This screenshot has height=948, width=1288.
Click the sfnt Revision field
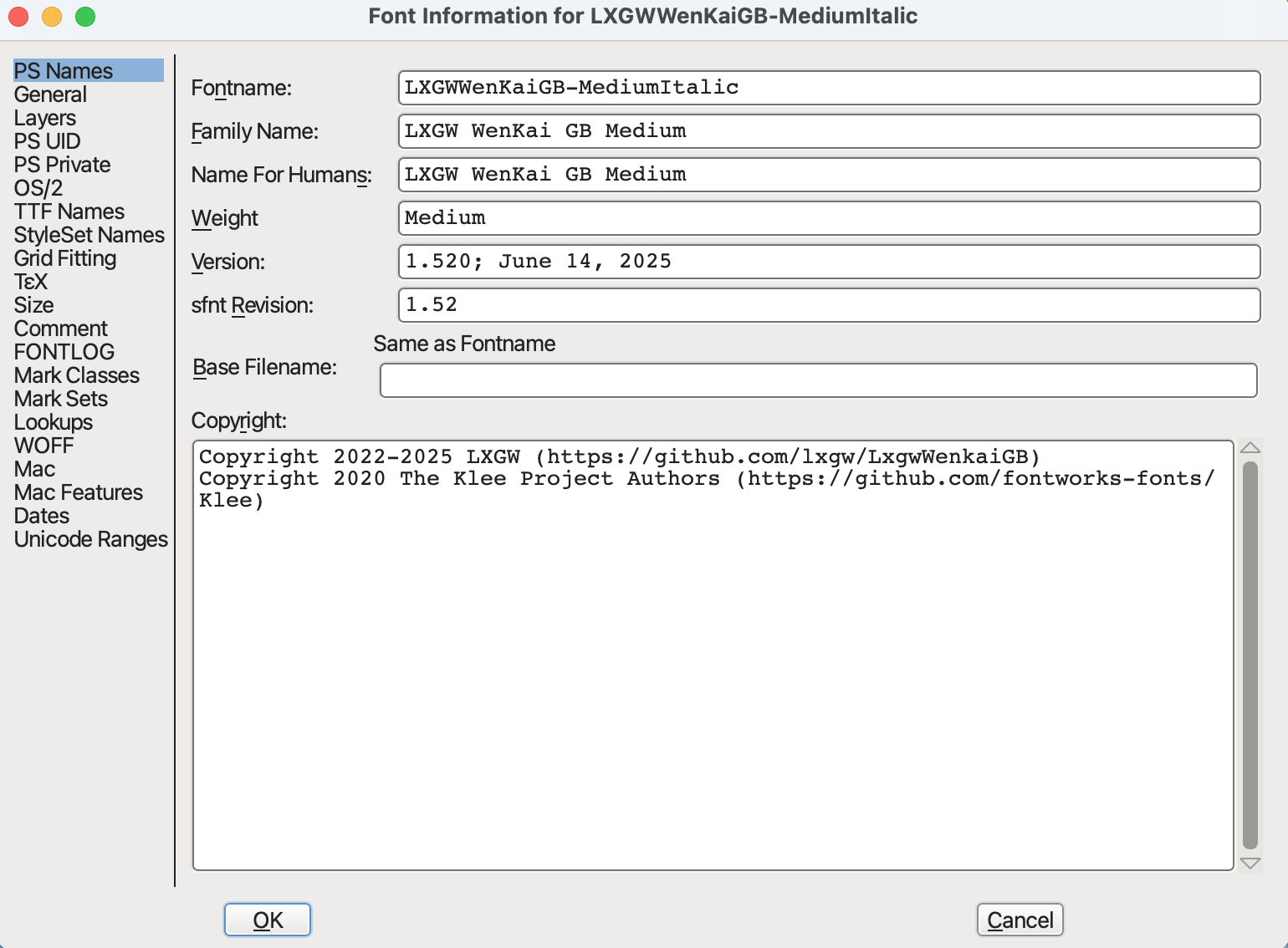click(828, 305)
